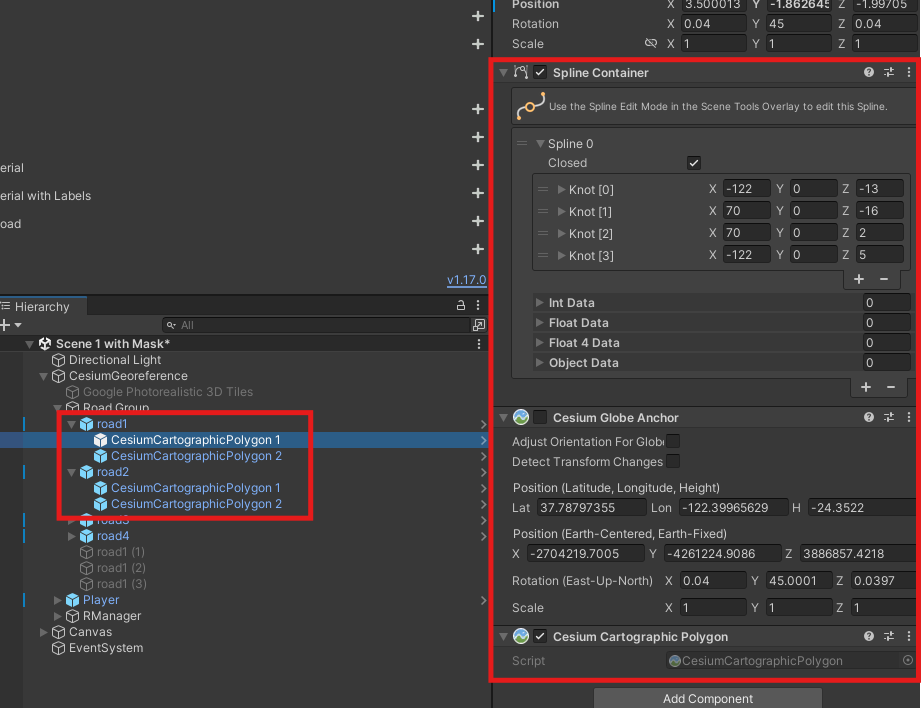Click the Cesium Cartographic Polygon component icon
The height and width of the screenshot is (708, 922).
(x=521, y=636)
